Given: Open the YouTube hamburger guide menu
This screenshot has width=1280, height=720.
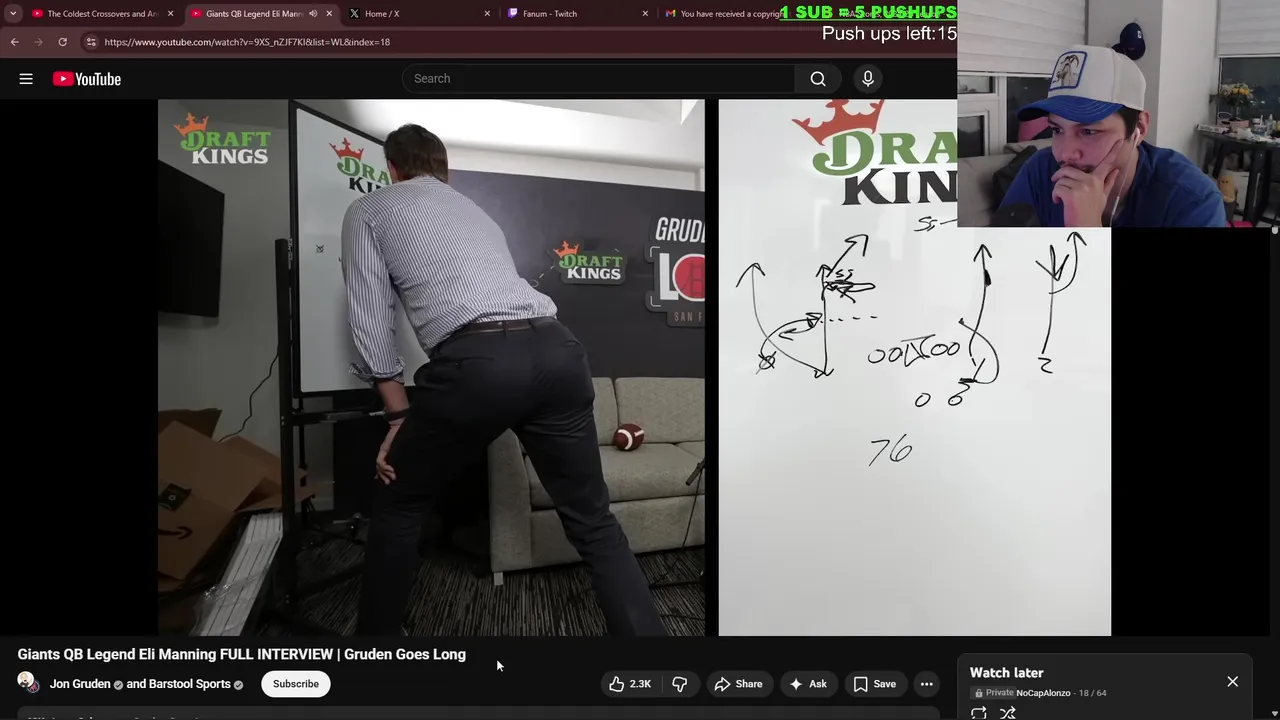Looking at the screenshot, I should click(26, 79).
